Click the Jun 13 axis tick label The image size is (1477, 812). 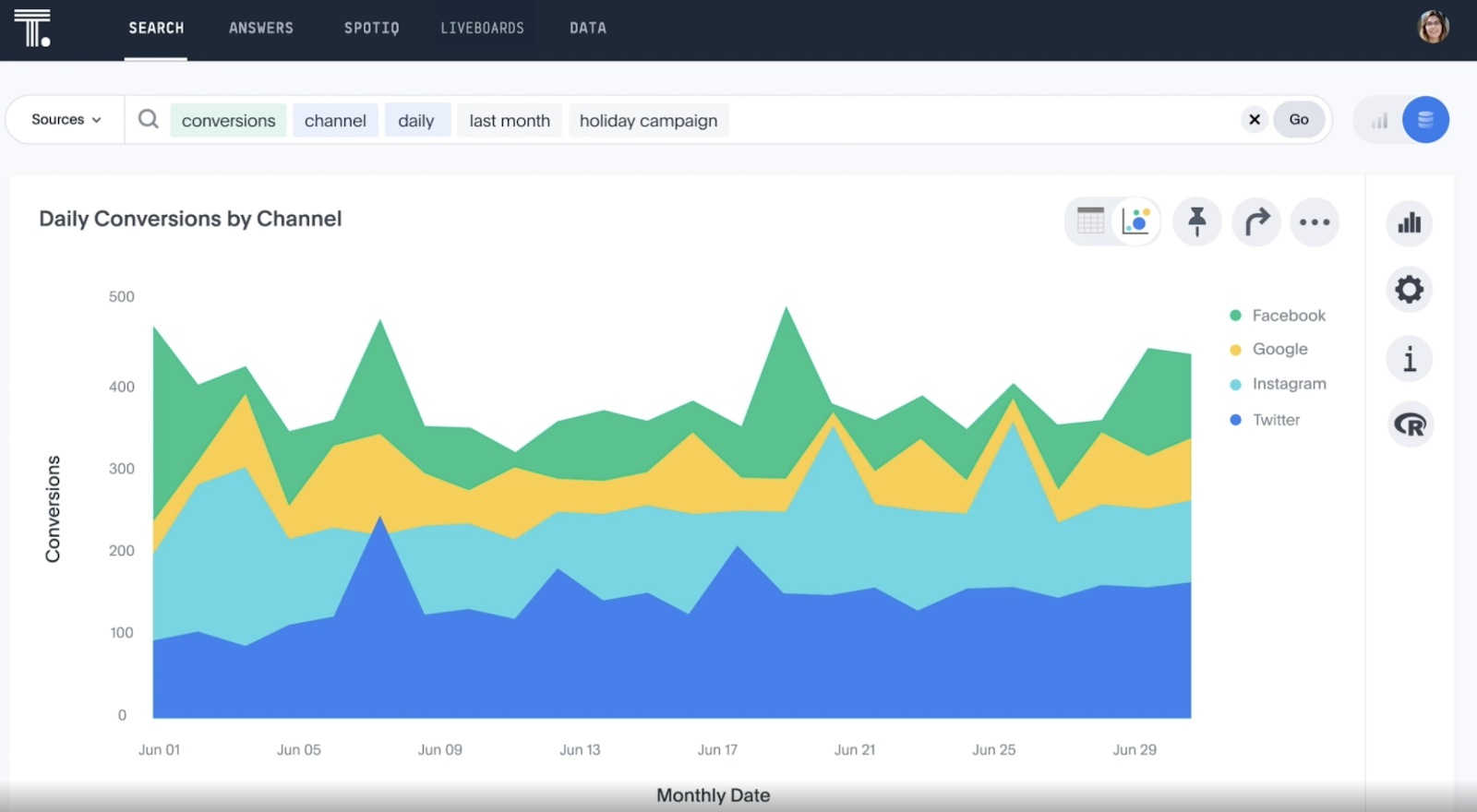tap(580, 750)
